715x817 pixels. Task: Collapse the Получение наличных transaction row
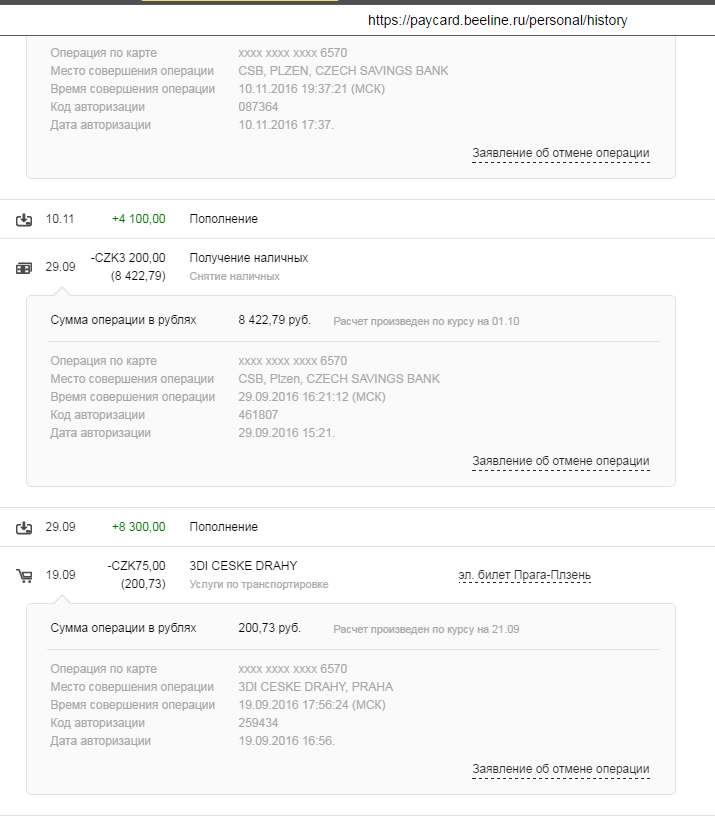point(358,267)
